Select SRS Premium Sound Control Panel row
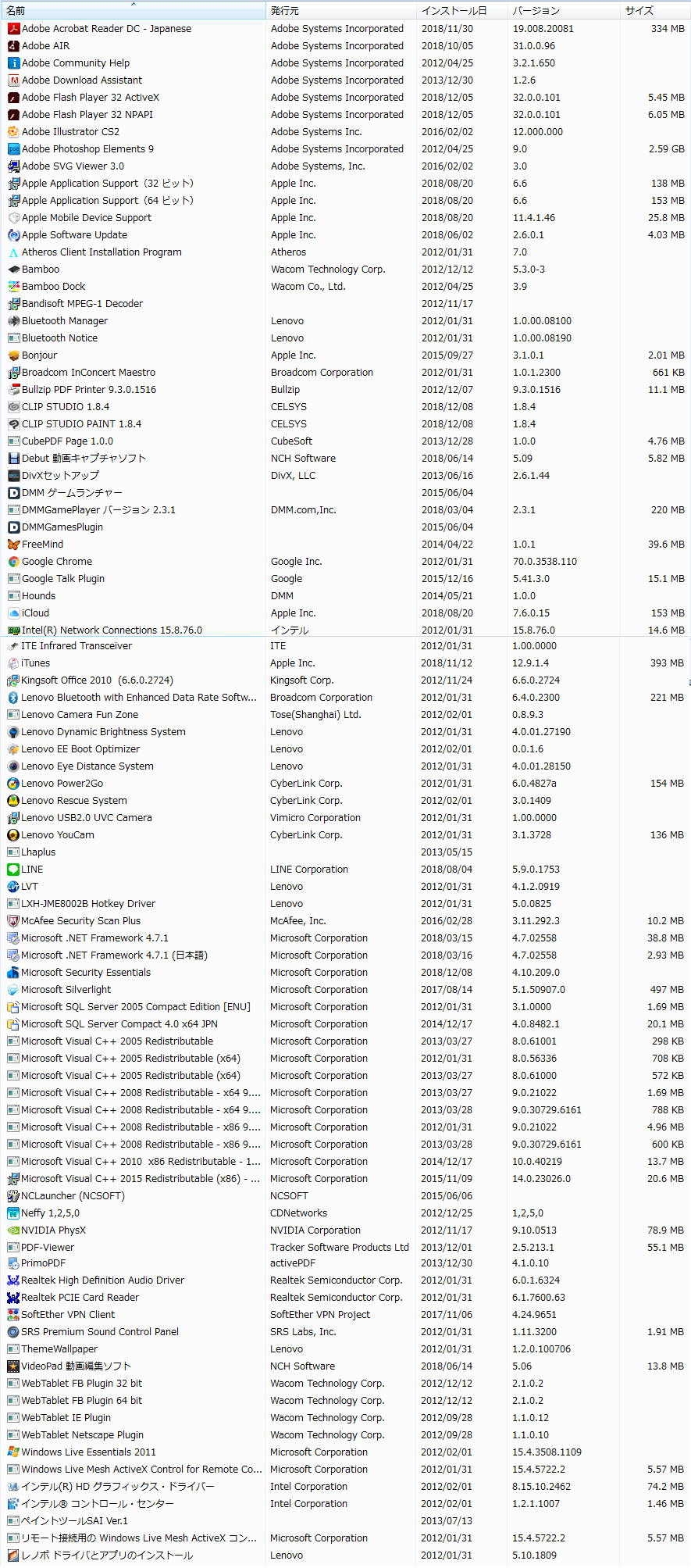The width and height of the screenshot is (691, 1568). pyautogui.click(x=345, y=1331)
